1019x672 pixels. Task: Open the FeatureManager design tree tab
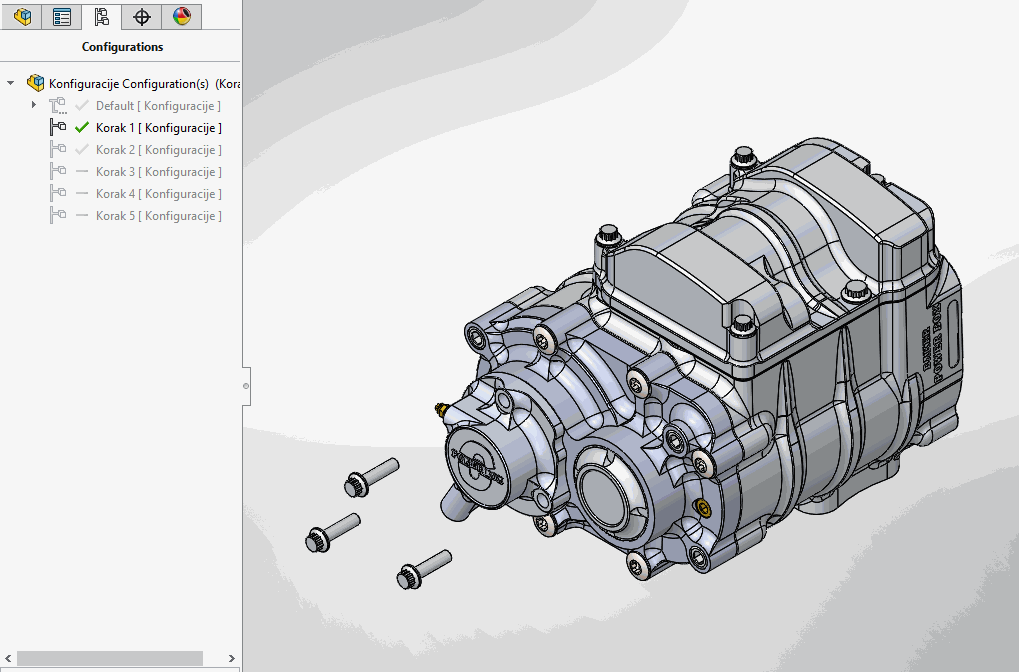(21, 17)
